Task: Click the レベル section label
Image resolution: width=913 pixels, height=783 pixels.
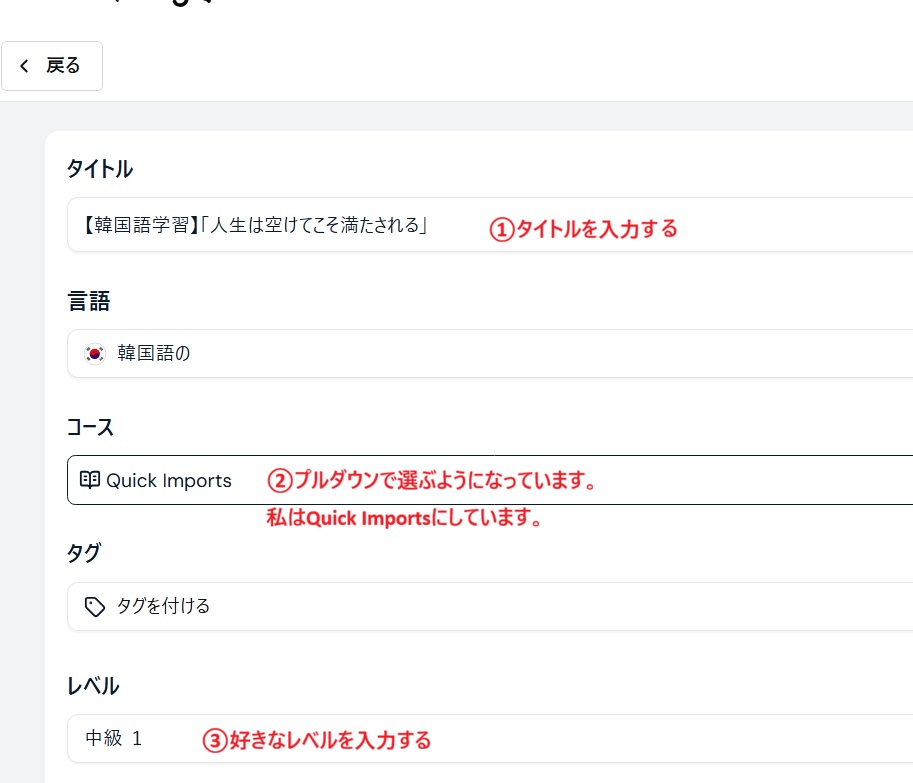Action: point(92,685)
